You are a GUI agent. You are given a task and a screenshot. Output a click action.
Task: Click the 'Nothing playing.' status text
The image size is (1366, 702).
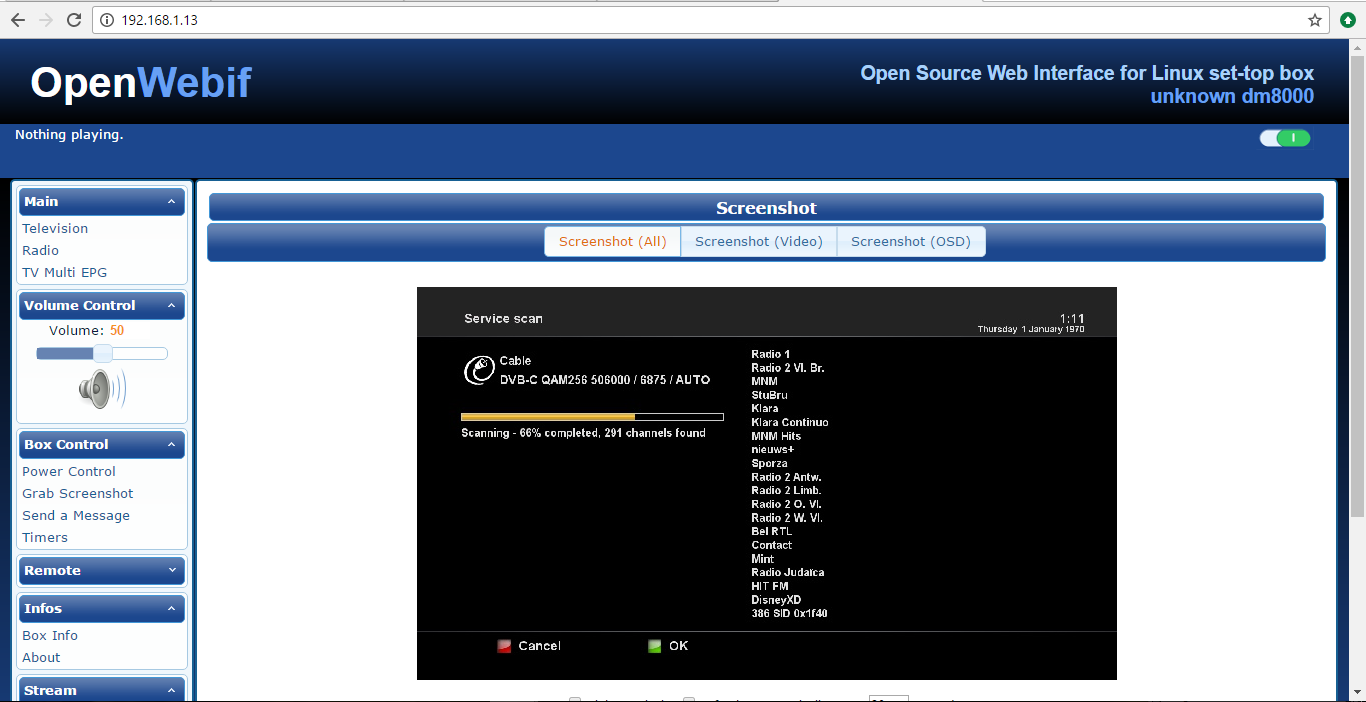pyautogui.click(x=69, y=134)
